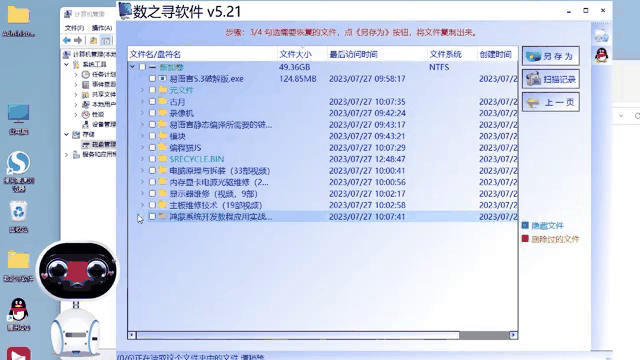
Task: Click the up-folder icon in Computer Management toolbar
Action: coord(93,40)
